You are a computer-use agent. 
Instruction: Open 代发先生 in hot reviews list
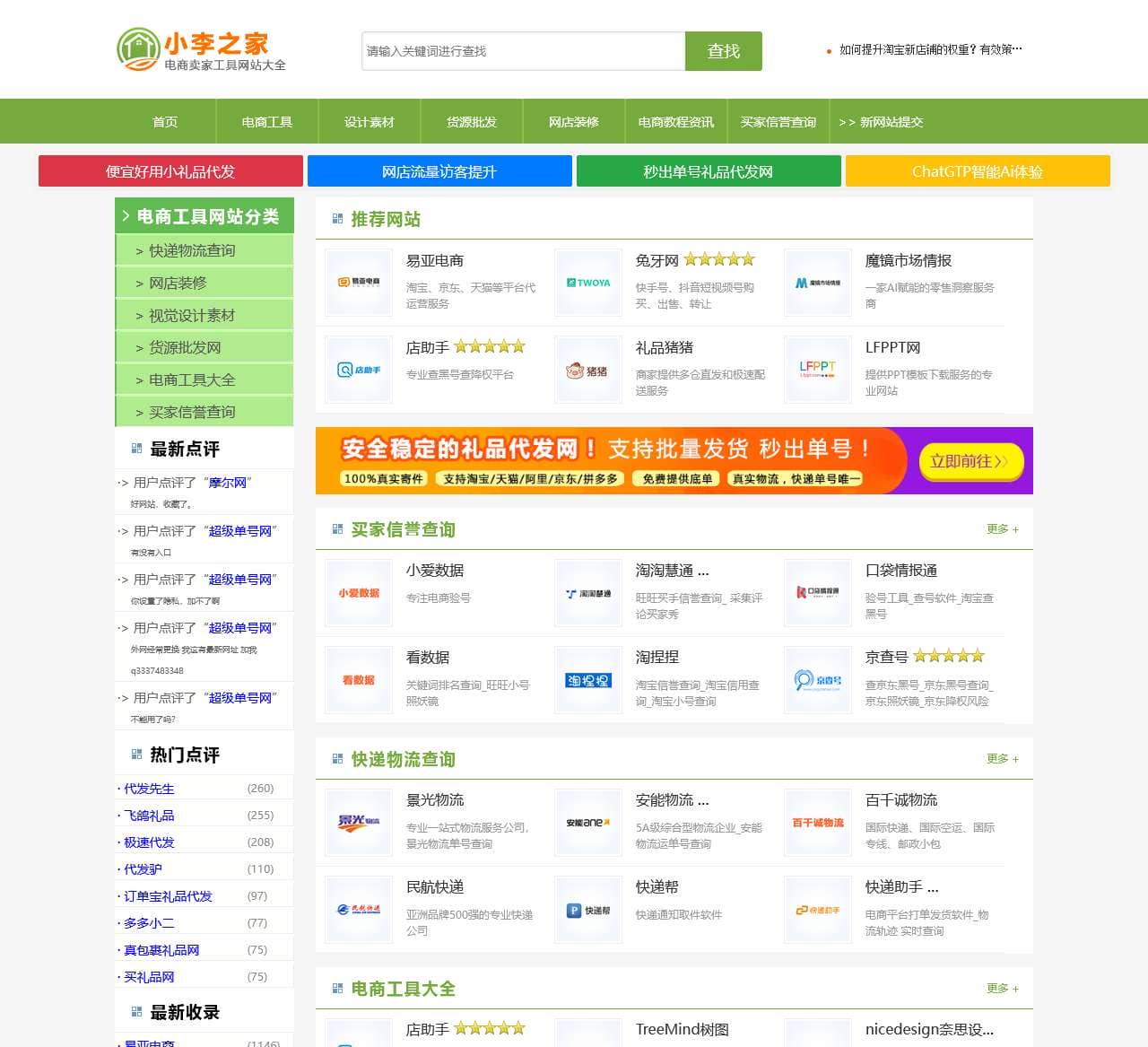[x=149, y=789]
